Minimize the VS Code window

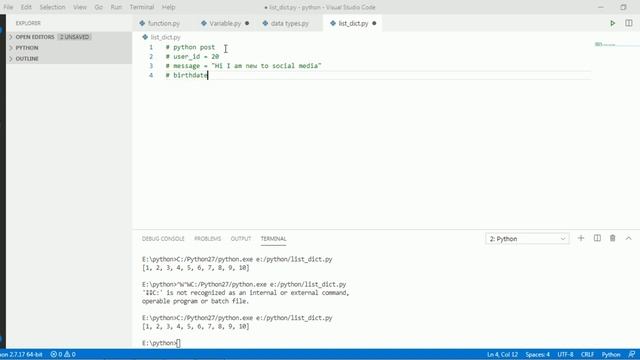600,7
